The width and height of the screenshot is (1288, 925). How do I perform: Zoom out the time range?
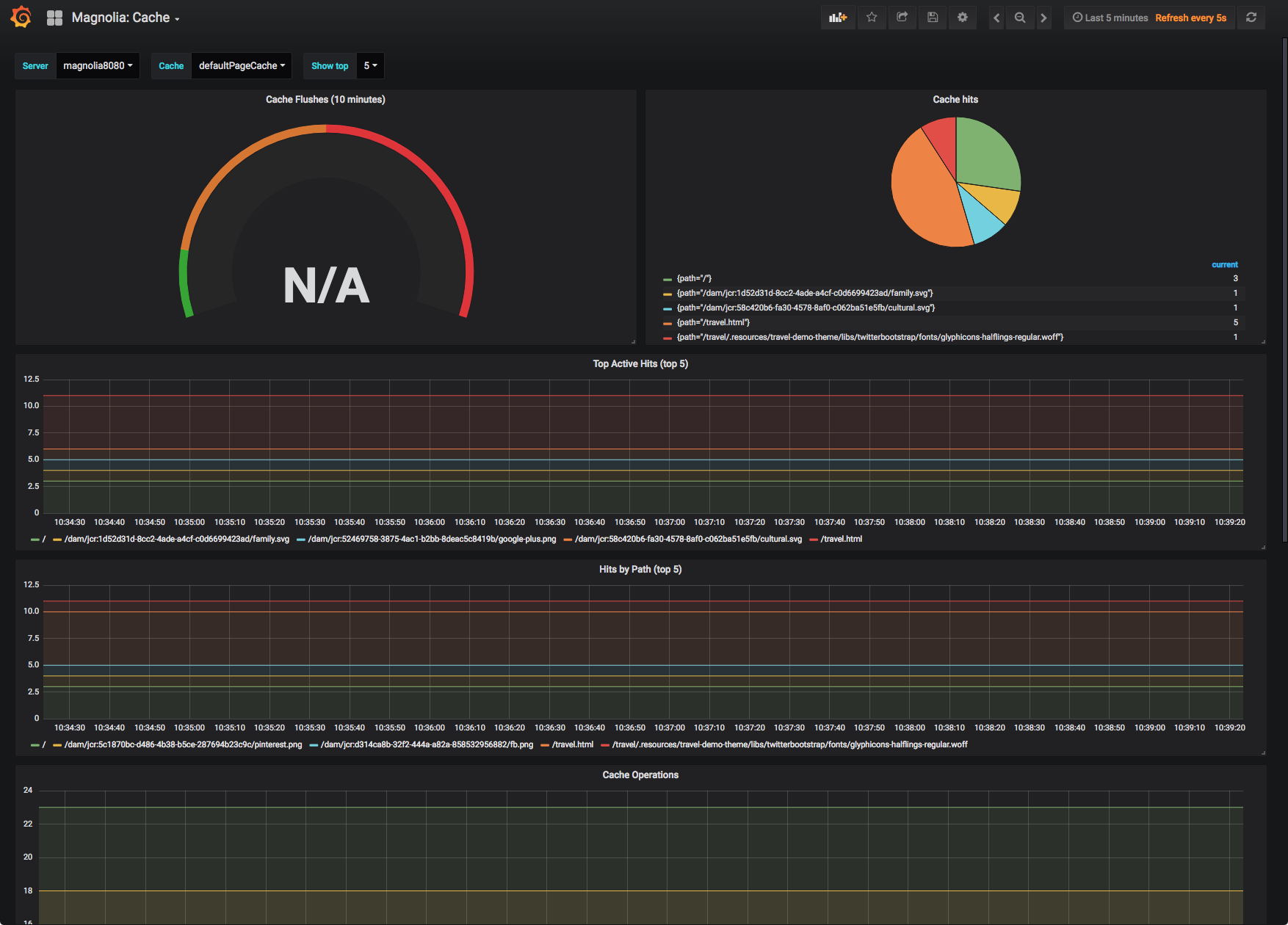click(1020, 17)
